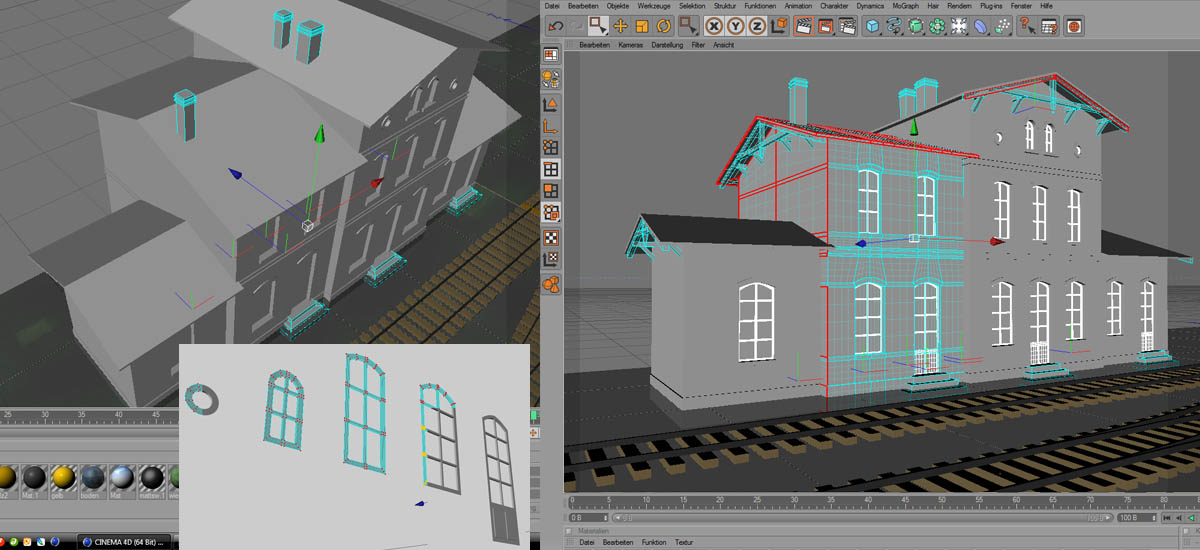Click the Render View clapperboard icon
Image resolution: width=1200 pixels, height=550 pixels.
802,26
